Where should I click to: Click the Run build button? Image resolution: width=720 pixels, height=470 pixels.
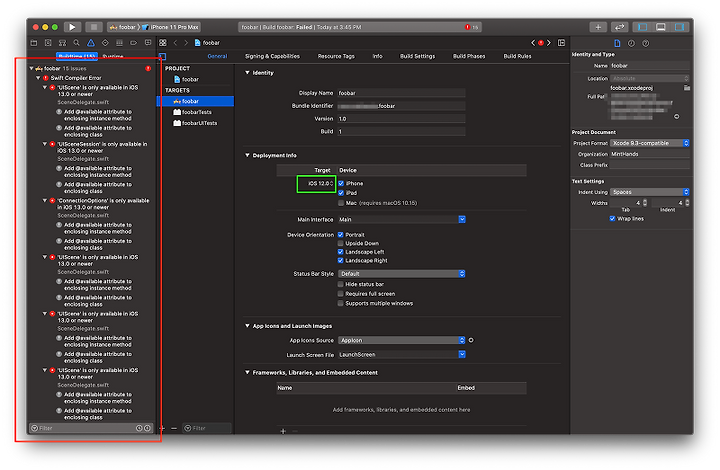[72, 27]
